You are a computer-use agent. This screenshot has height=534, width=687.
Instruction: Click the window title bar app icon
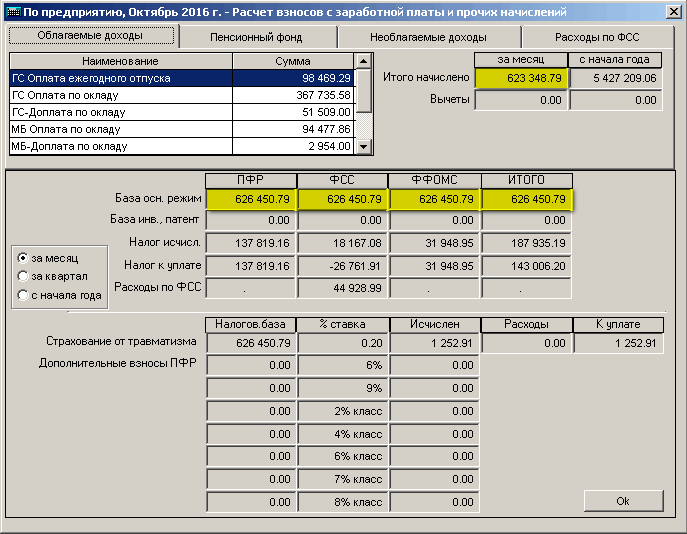tap(13, 13)
